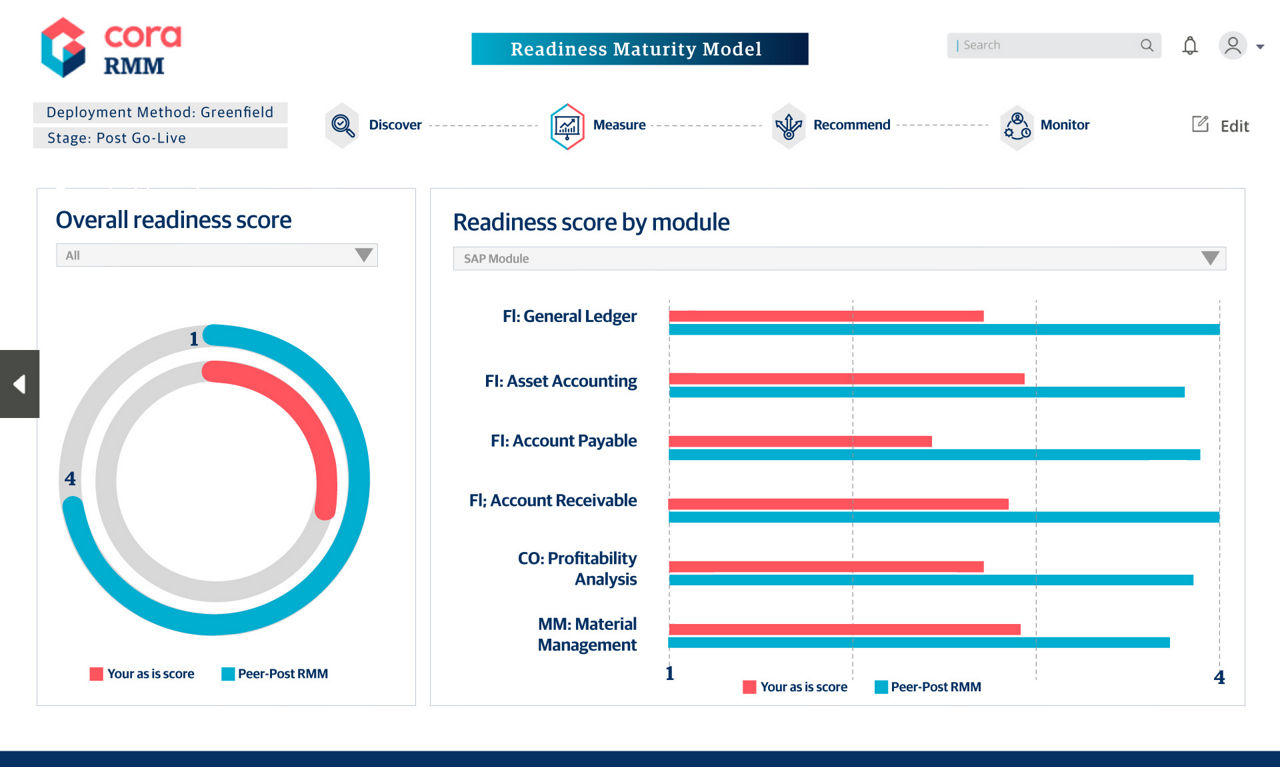Click the red legend swatch in module chart

(x=749, y=687)
